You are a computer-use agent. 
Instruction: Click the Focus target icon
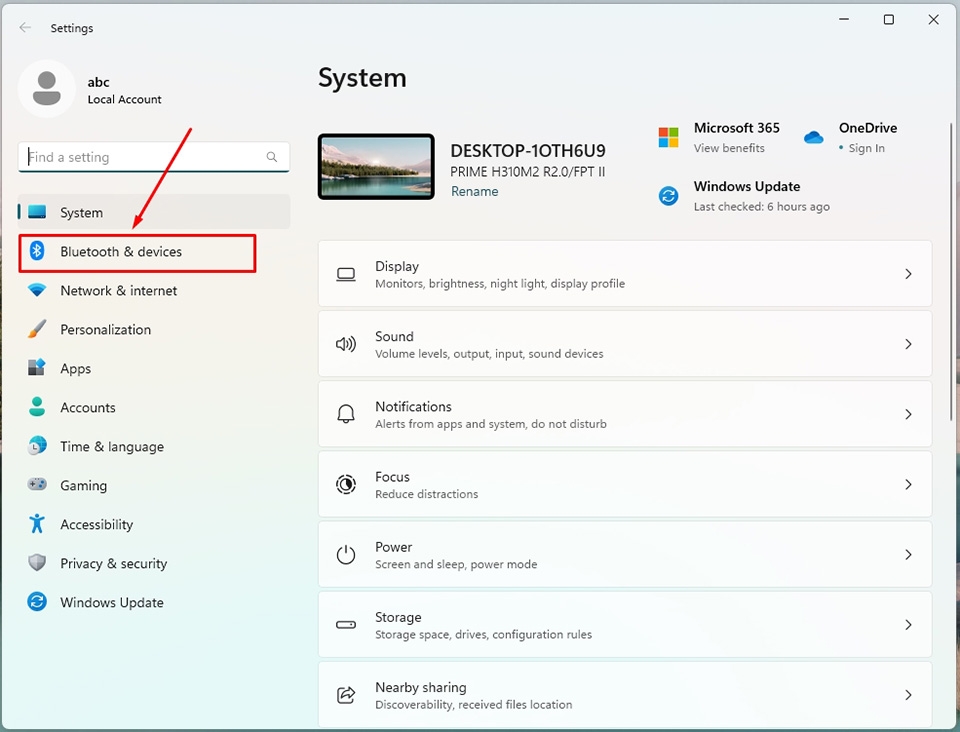tap(346, 484)
